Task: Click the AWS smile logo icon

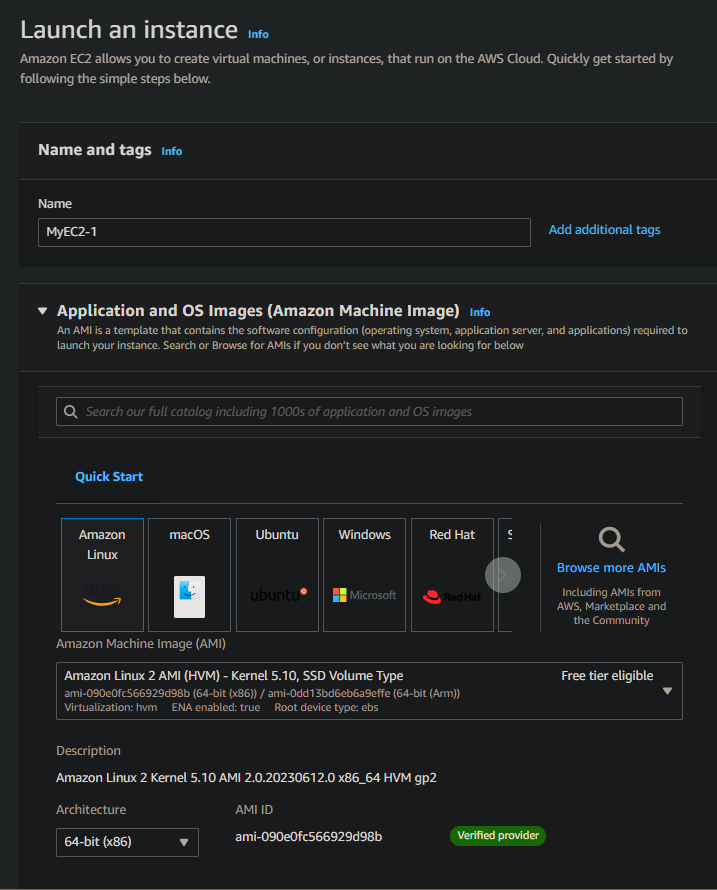Action: pos(102,595)
